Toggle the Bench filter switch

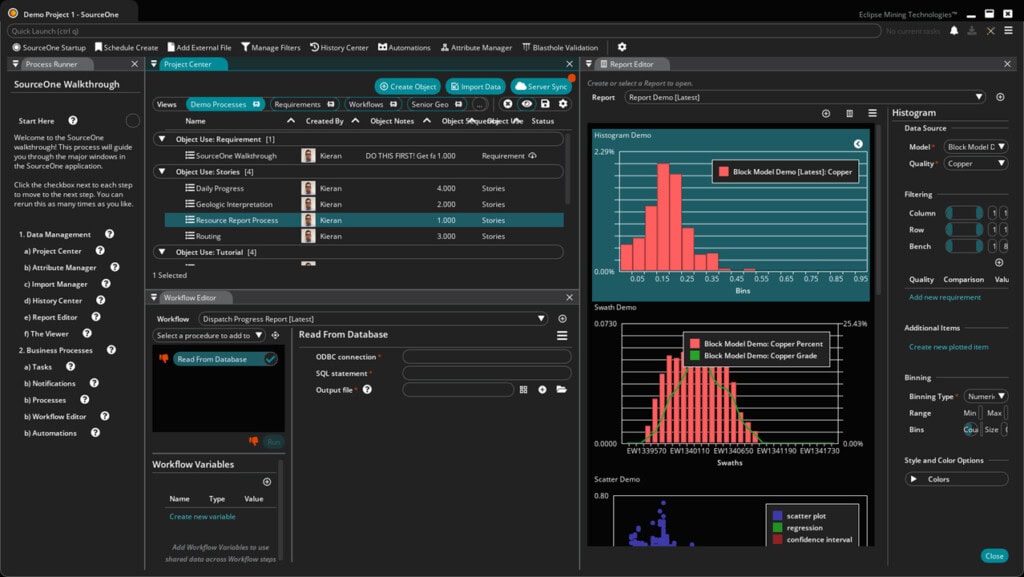tap(964, 246)
